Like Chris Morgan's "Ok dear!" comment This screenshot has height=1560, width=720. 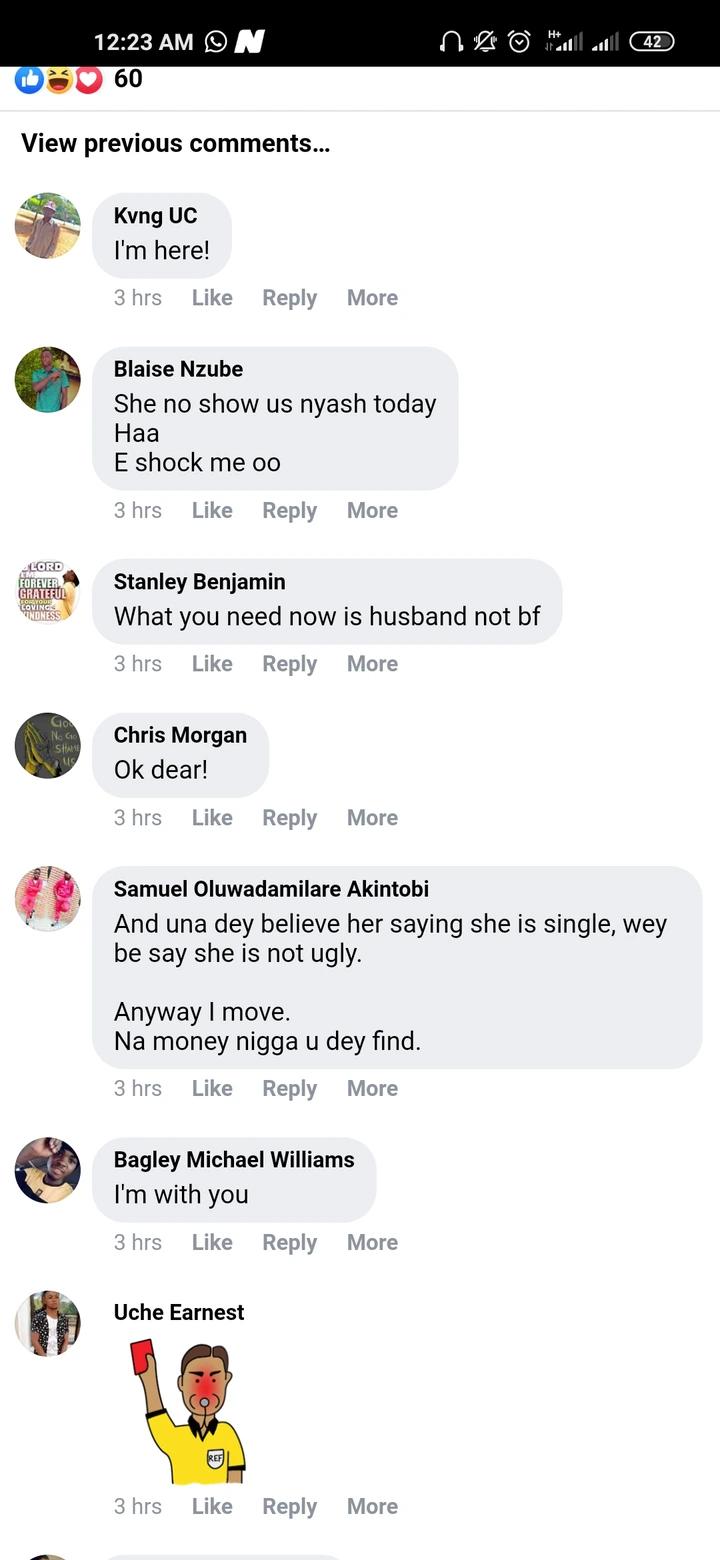point(212,818)
